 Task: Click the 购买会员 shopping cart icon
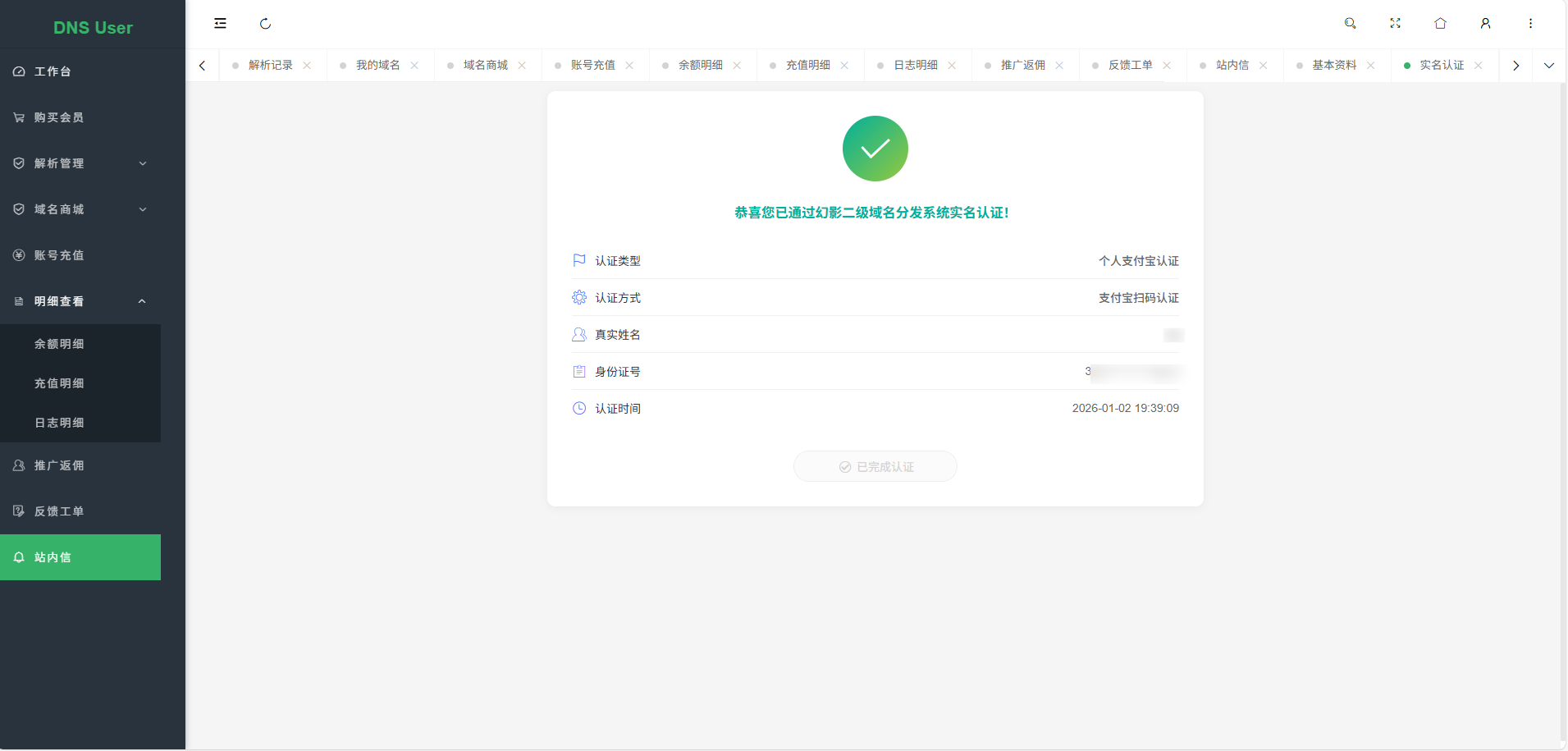(x=18, y=117)
